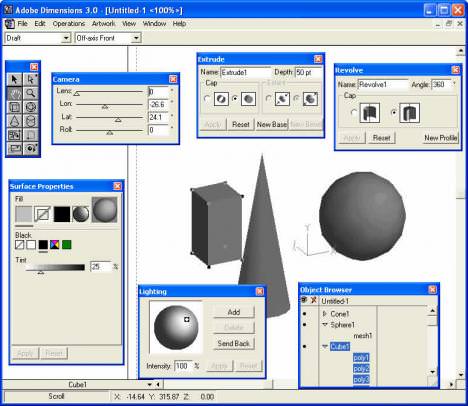
Task: Select second Cap radio button in Revolve panel
Action: coord(394,113)
